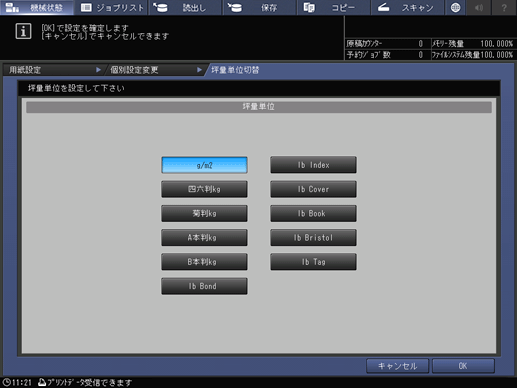Viewport: 517px width, 388px height.
Task: Select the lb Index weight unit
Action: click(313, 165)
